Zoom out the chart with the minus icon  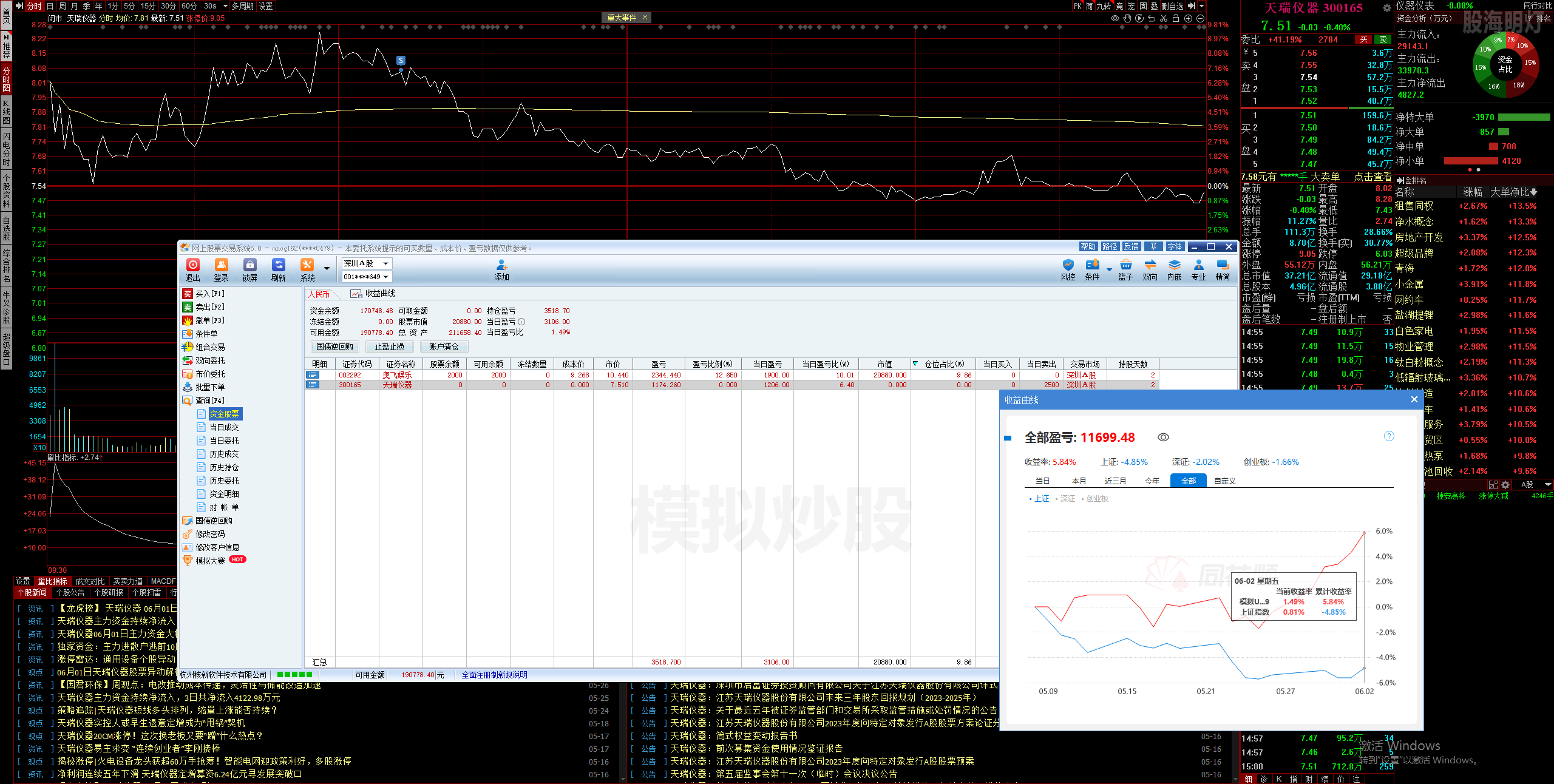1200,18
